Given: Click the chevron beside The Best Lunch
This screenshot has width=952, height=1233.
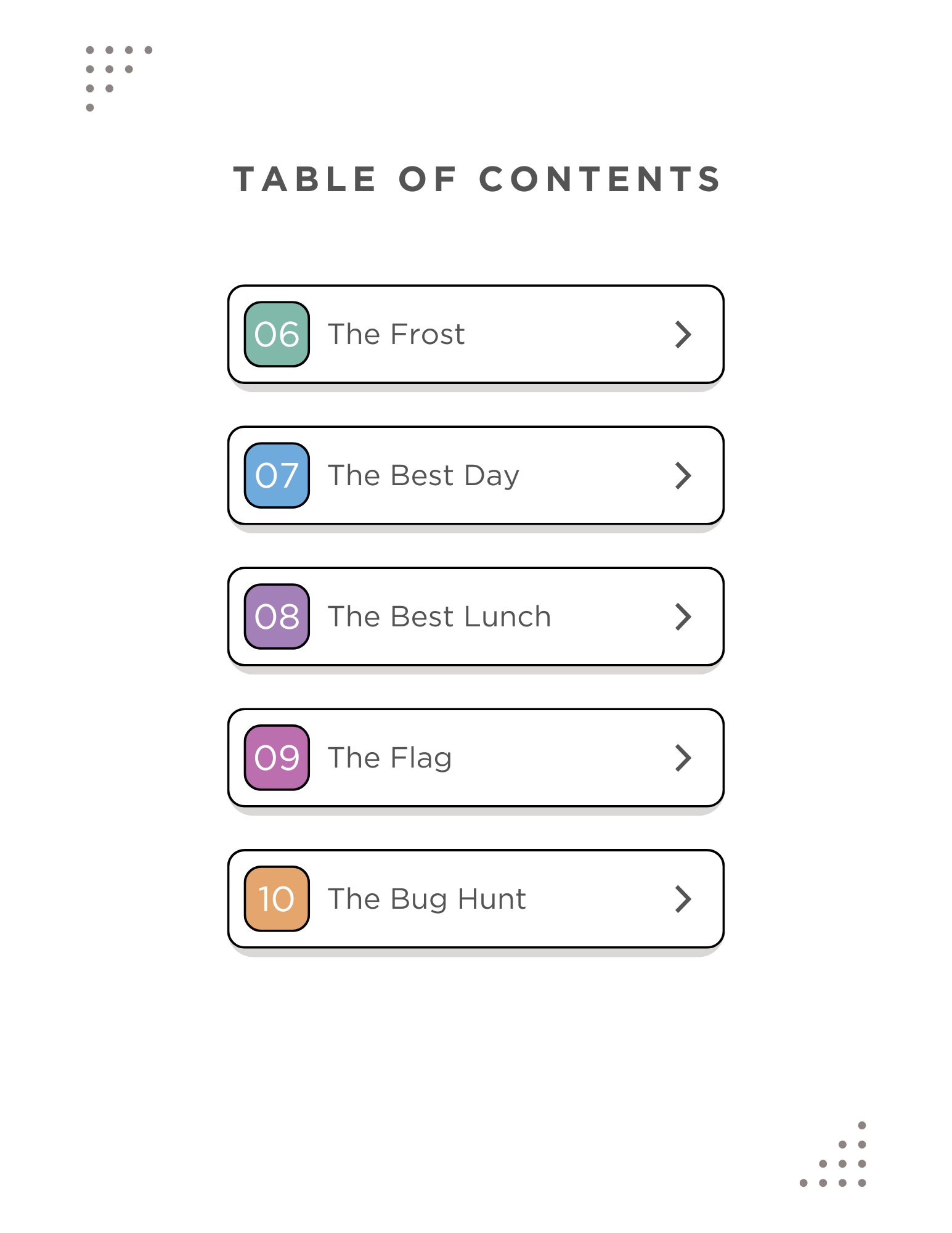Looking at the screenshot, I should (683, 616).
